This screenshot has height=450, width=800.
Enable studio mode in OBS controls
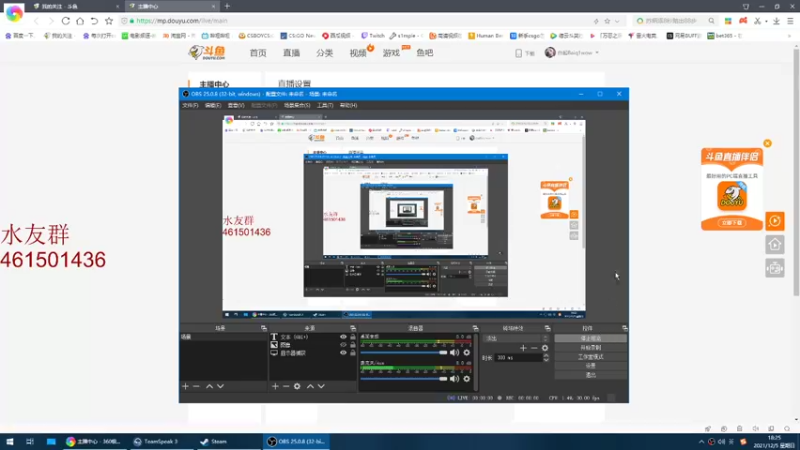pyautogui.click(x=590, y=357)
